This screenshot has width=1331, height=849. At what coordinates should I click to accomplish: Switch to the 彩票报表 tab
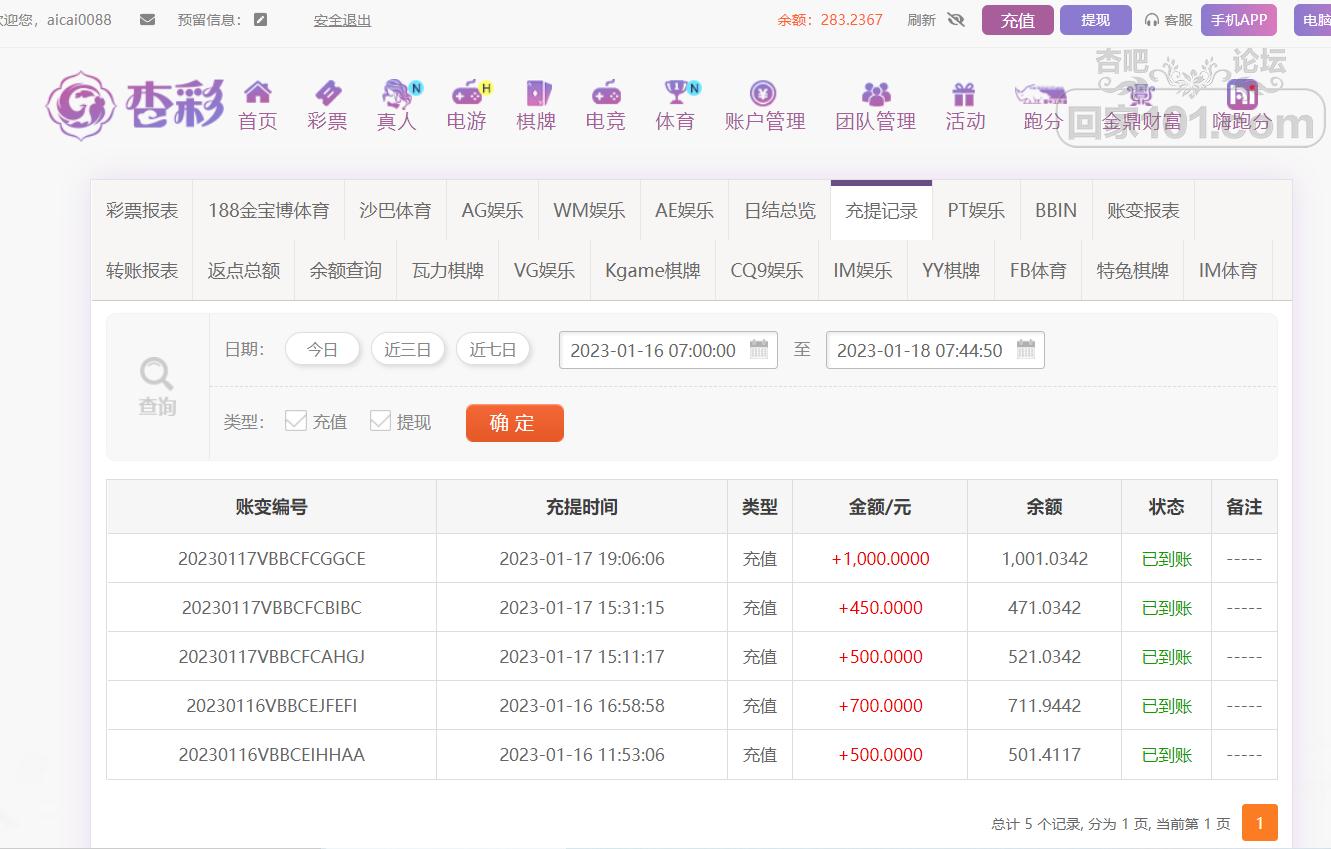(142, 211)
